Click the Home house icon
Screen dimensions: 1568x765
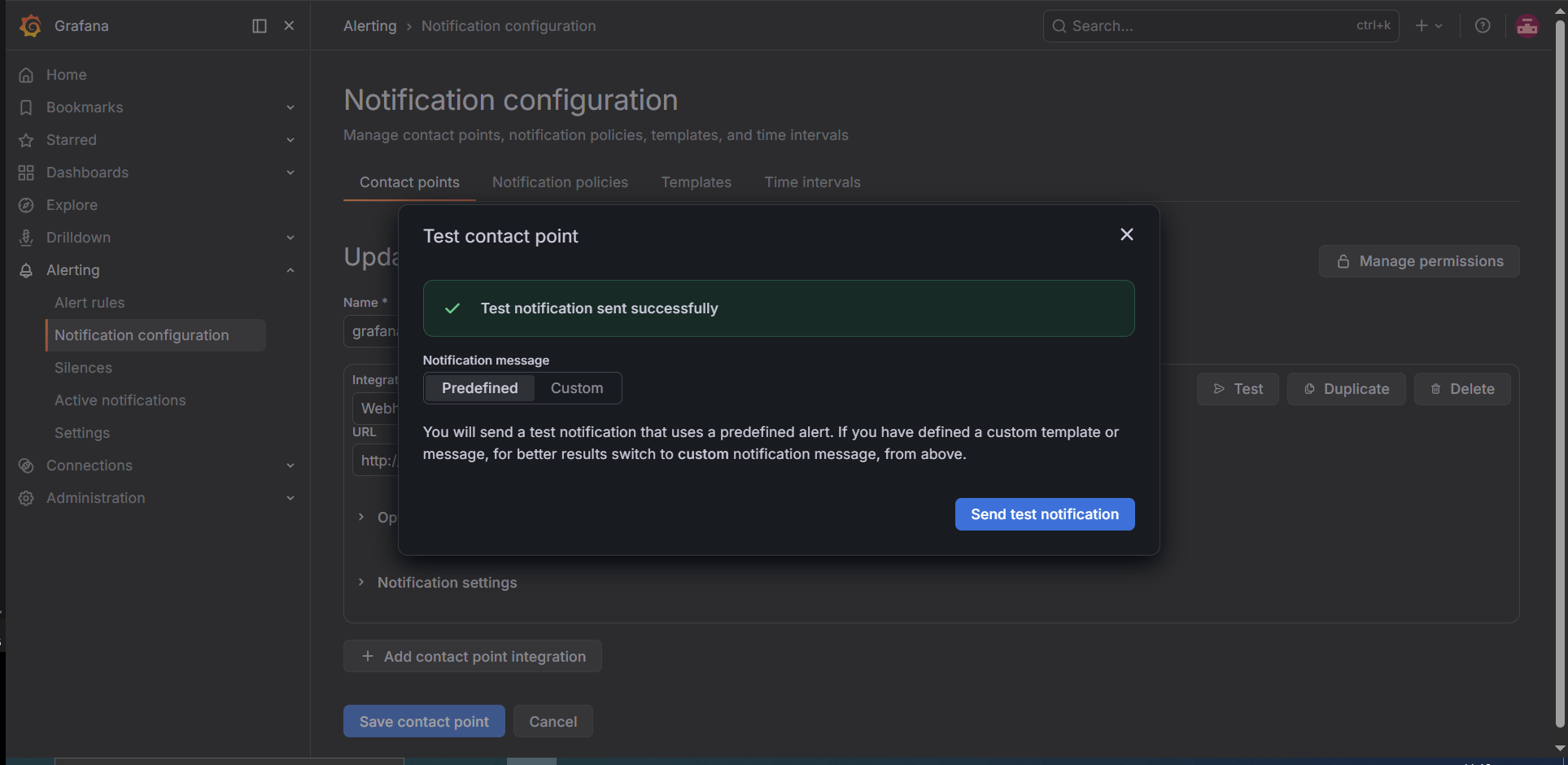(x=26, y=75)
